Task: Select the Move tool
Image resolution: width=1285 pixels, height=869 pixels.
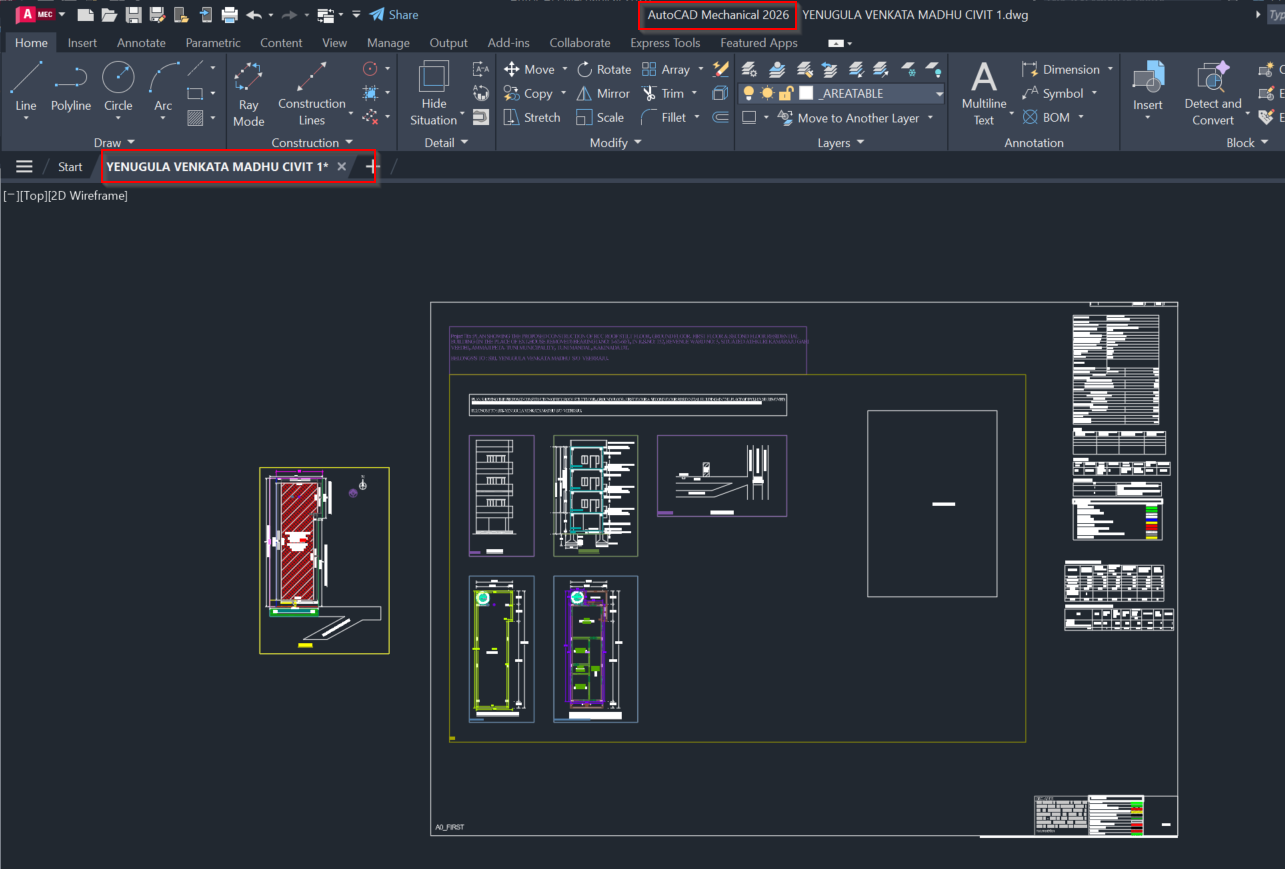Action: 530,69
